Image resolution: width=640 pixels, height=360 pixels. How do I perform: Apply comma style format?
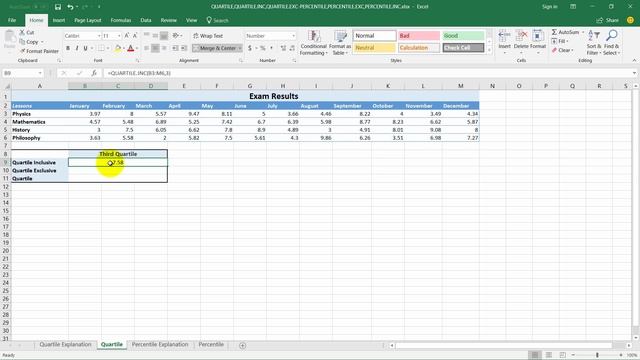271,48
